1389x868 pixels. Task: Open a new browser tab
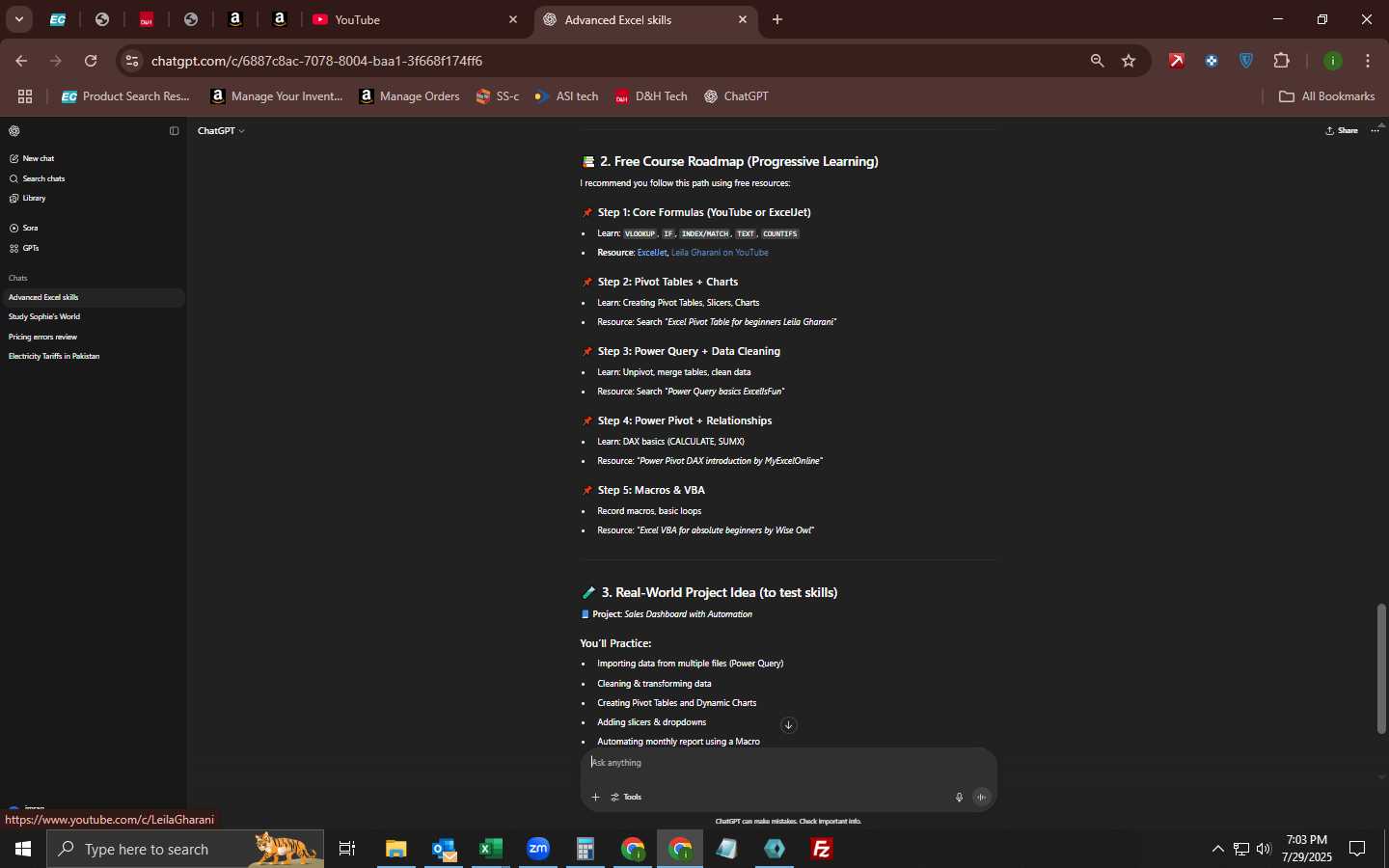[777, 19]
